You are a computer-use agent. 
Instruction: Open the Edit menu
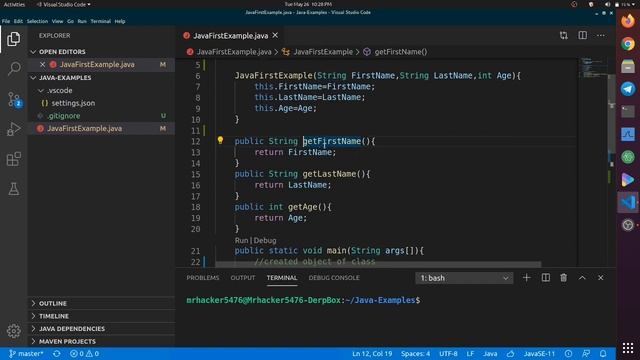(x=18, y=21)
